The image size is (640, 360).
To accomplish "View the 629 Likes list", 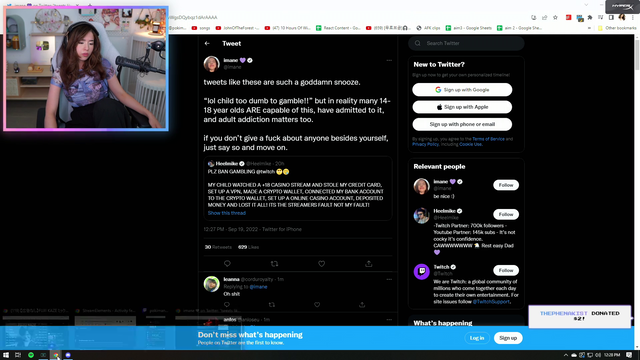I will pyautogui.click(x=248, y=247).
